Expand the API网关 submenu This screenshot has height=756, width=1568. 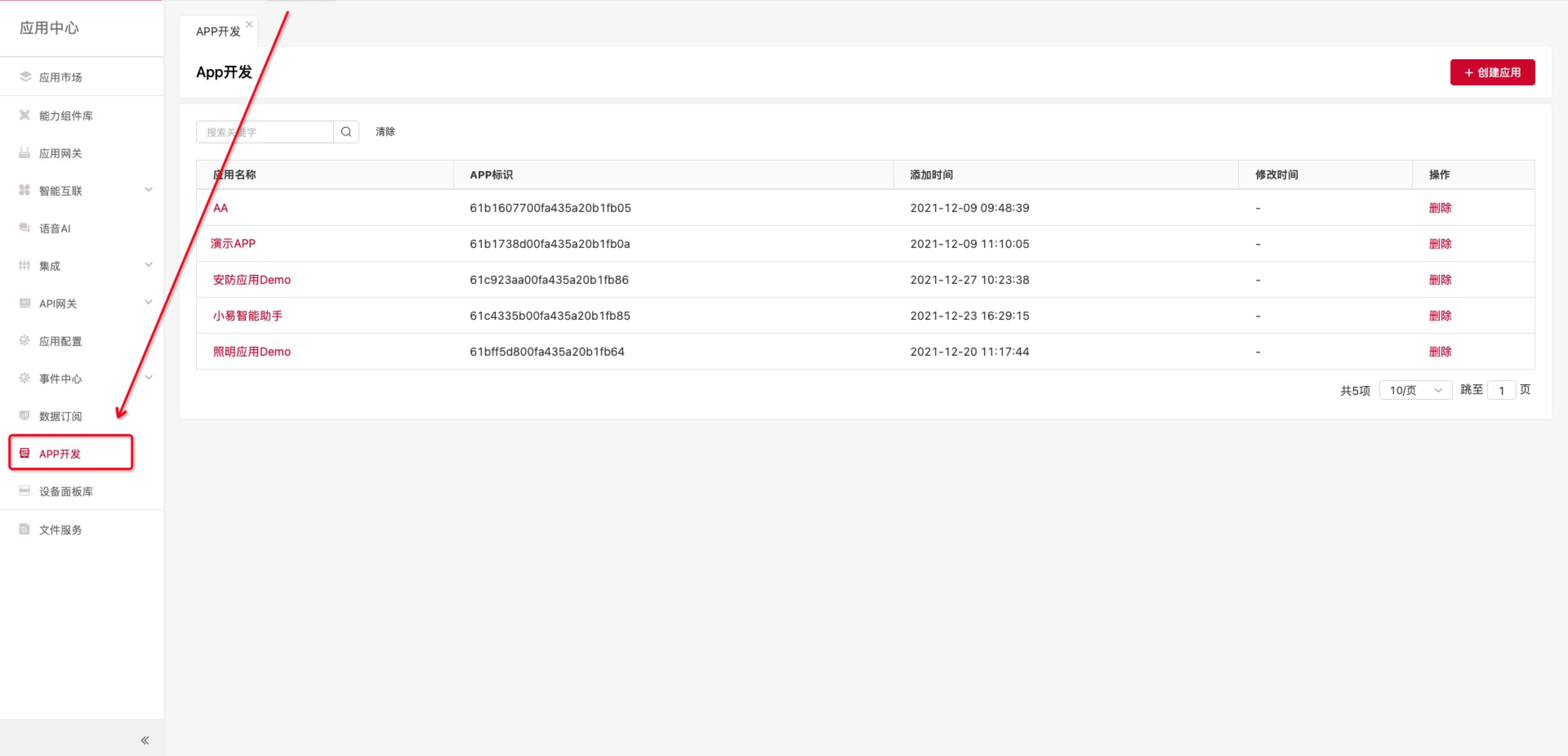(148, 302)
